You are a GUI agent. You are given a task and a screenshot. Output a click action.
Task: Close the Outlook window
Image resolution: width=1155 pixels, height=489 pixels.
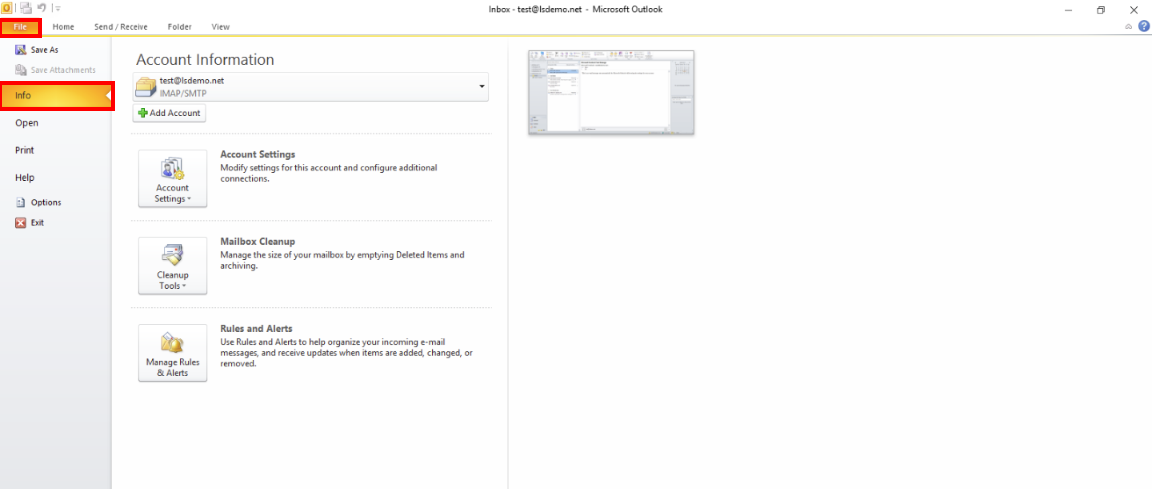click(x=1134, y=9)
